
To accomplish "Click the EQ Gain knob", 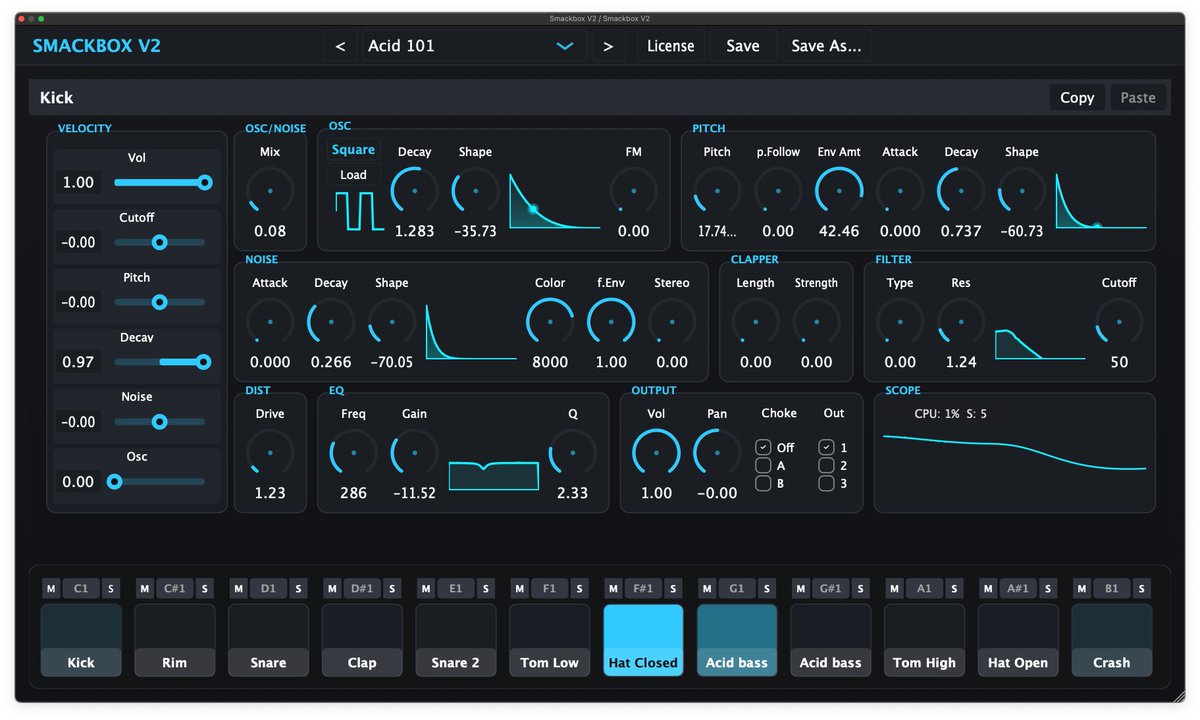I will coord(414,452).
